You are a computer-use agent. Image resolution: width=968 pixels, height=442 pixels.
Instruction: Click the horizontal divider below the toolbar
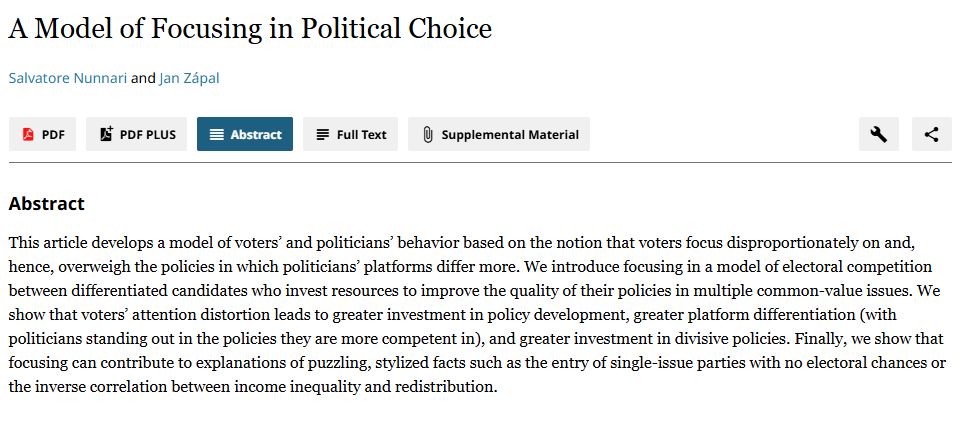pyautogui.click(x=480, y=162)
